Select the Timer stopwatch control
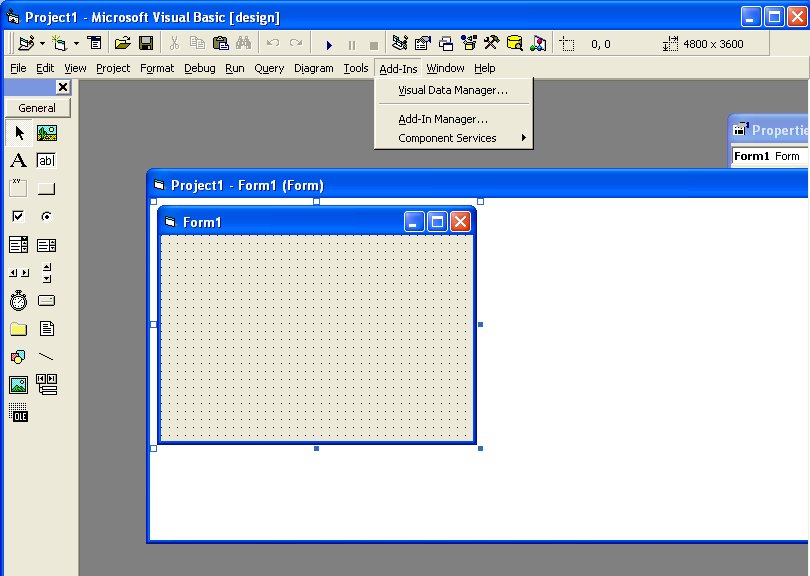Screen dimensions: 810x576 pos(19,300)
